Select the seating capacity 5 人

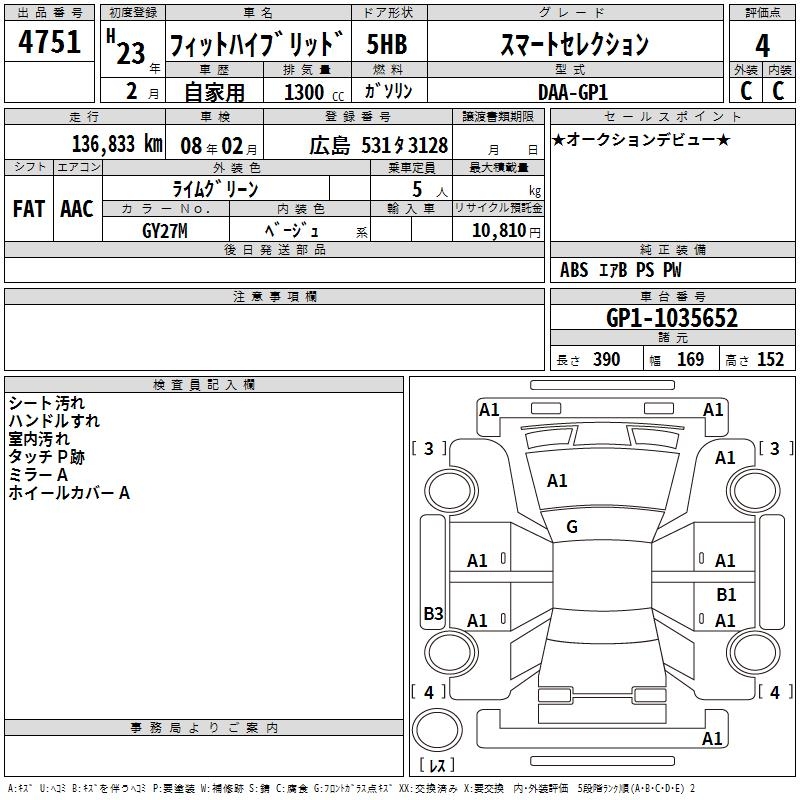[430, 190]
